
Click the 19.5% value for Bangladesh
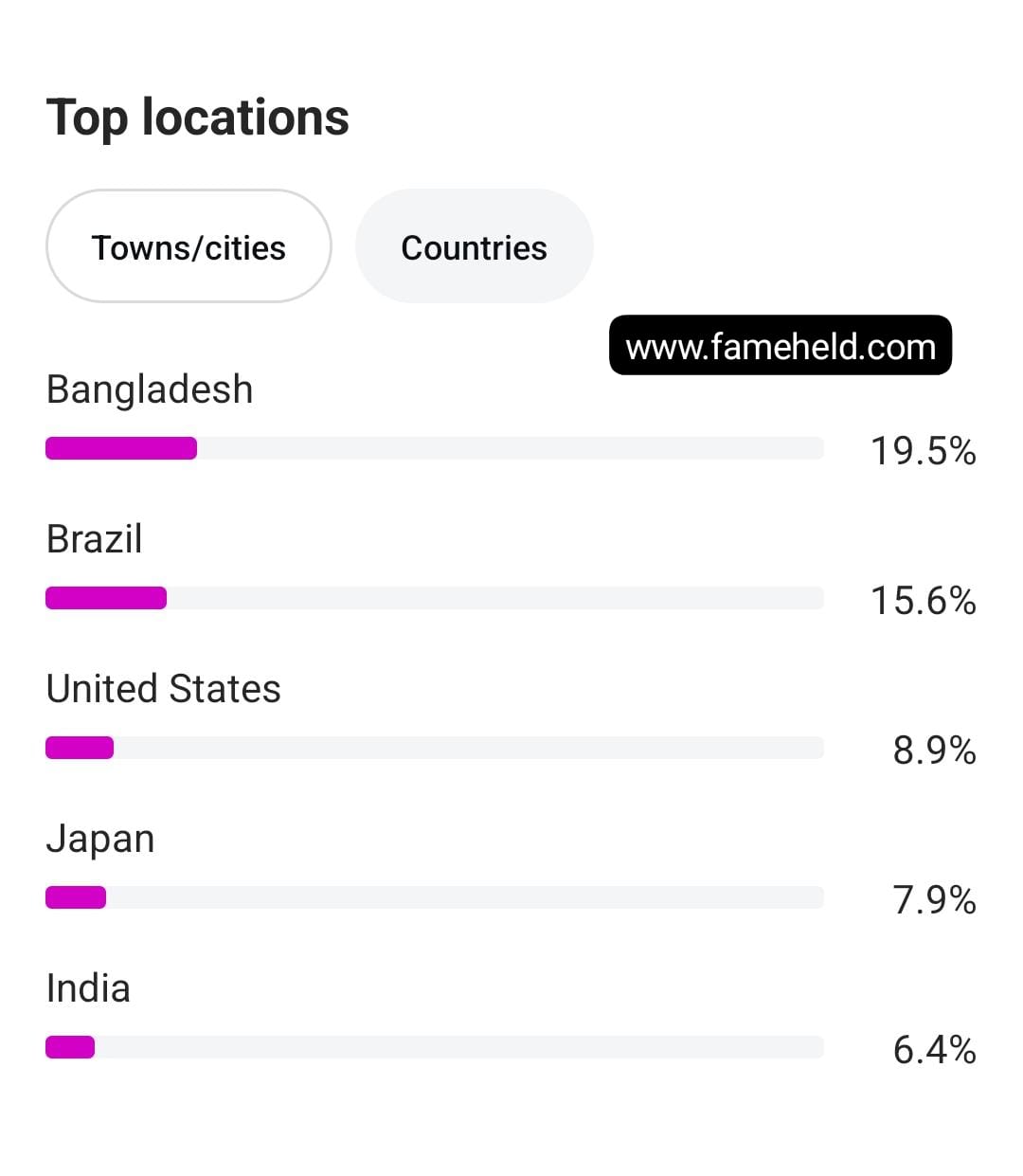point(924,451)
